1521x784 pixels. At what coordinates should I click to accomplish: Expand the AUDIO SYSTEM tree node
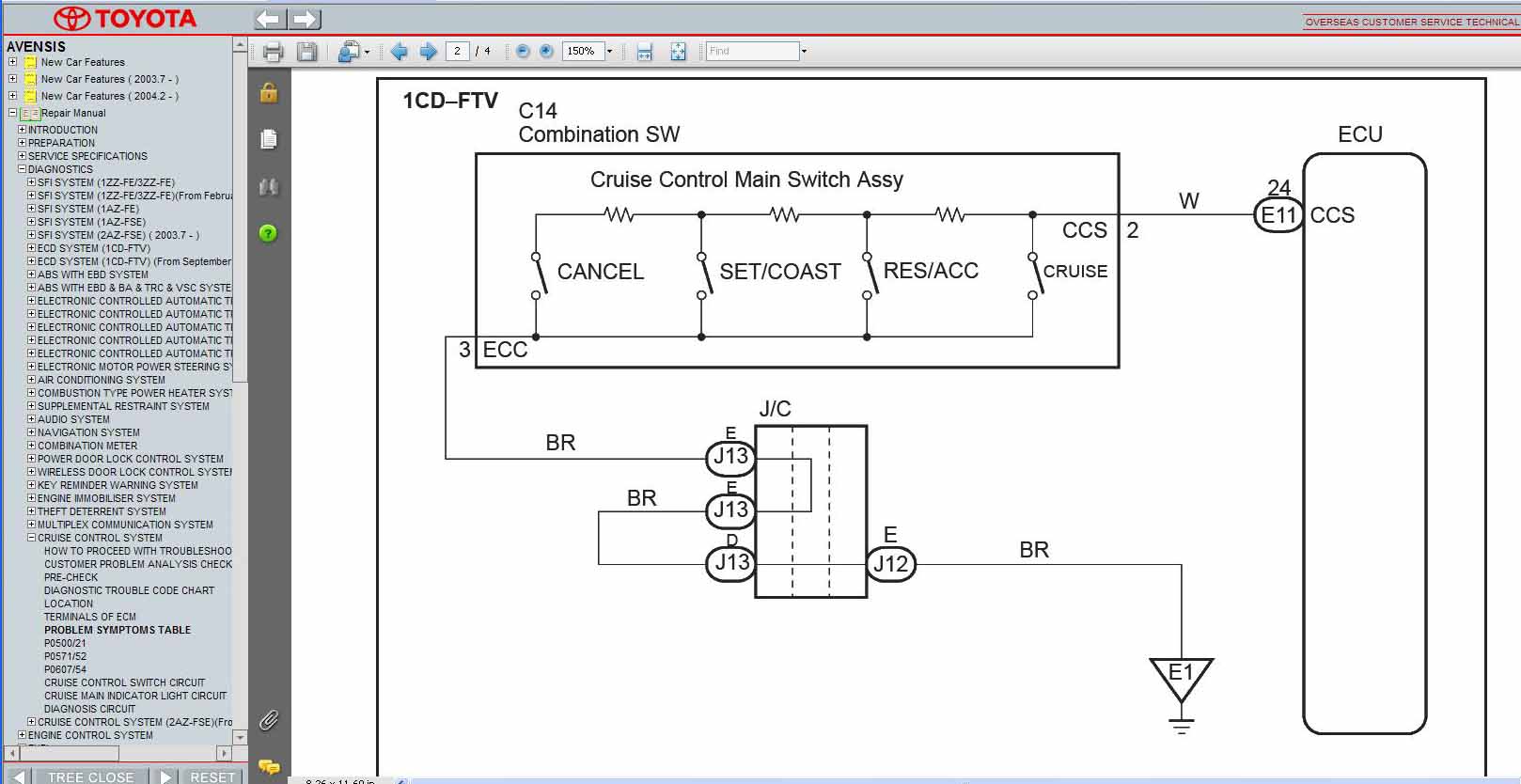pos(31,419)
